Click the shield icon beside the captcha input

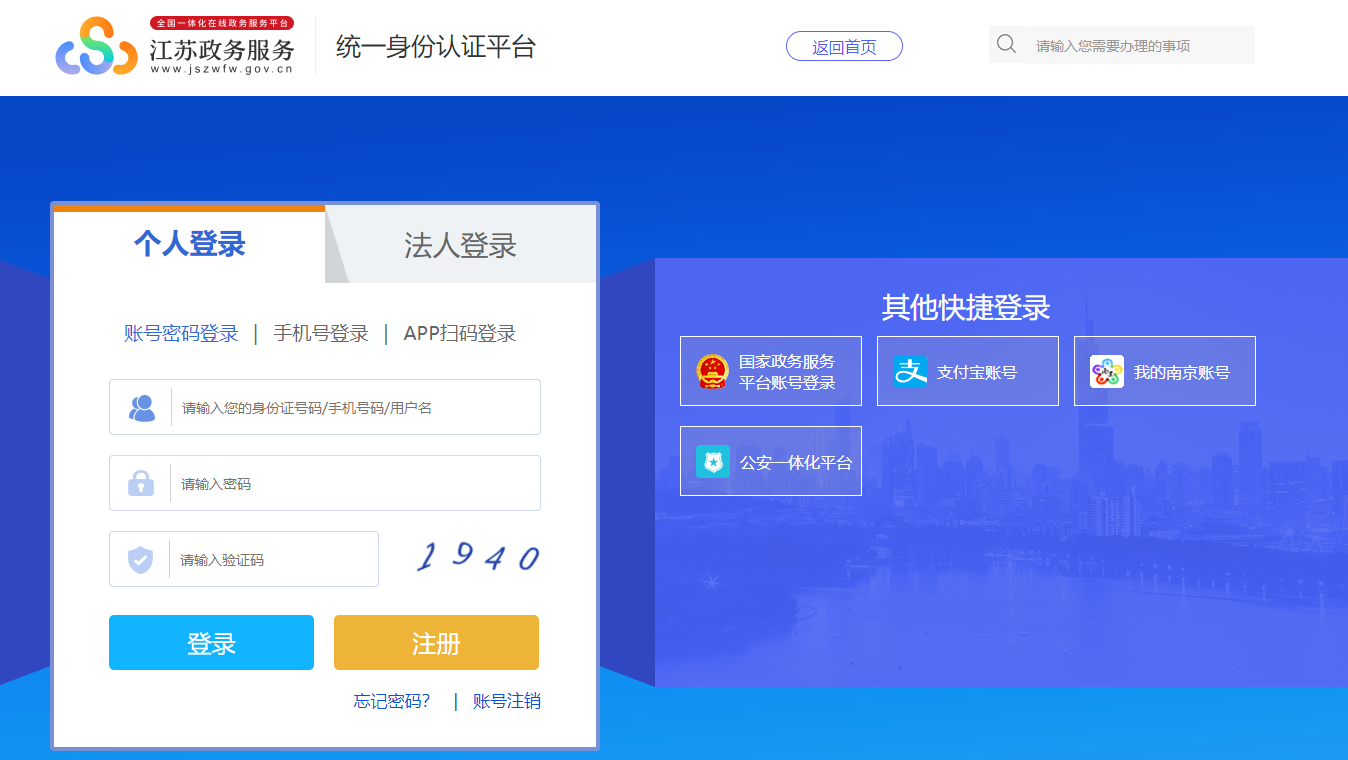click(140, 558)
